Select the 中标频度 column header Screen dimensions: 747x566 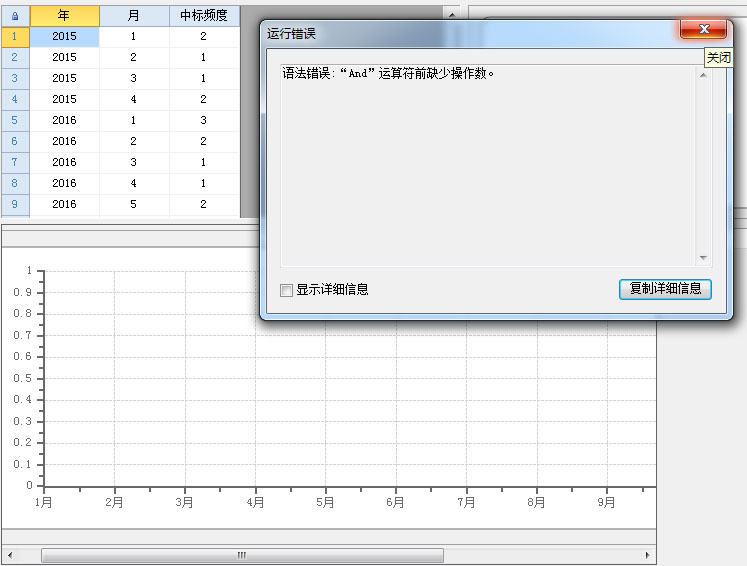coord(204,16)
